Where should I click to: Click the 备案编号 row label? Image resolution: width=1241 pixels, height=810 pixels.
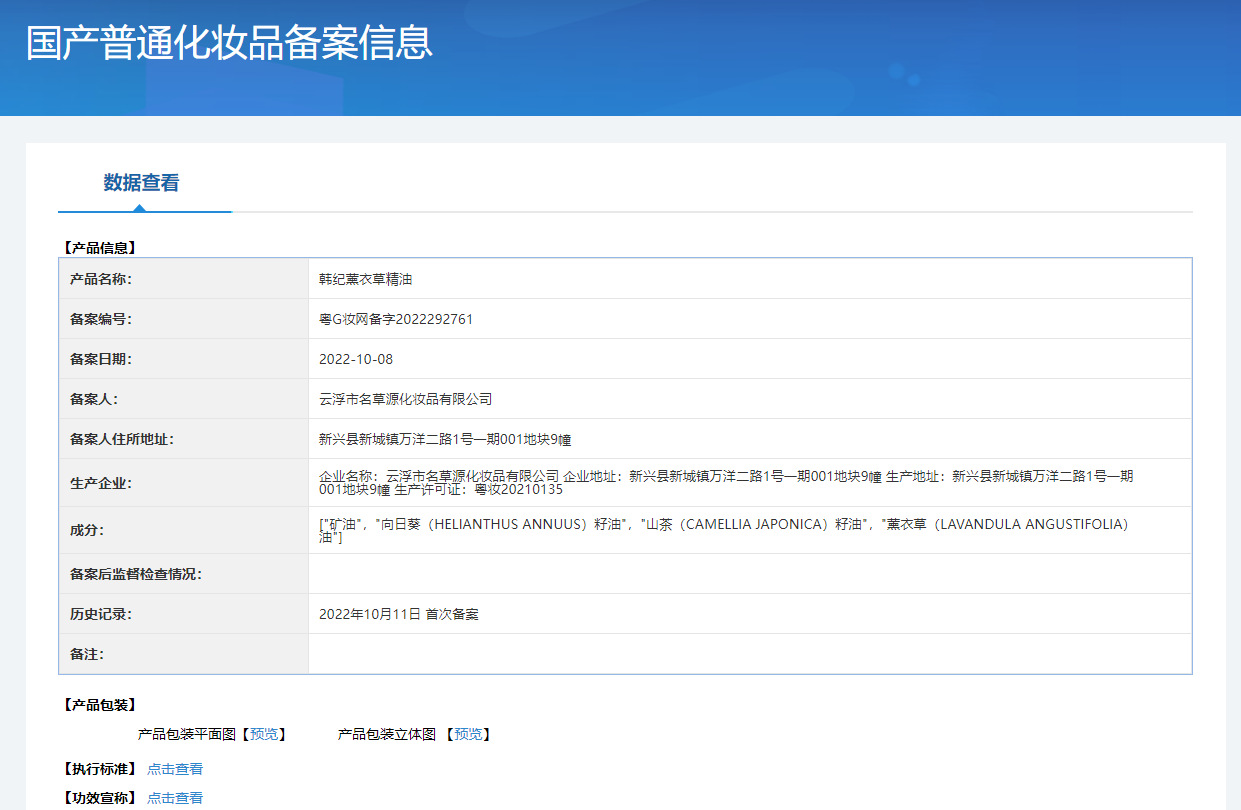coord(100,319)
